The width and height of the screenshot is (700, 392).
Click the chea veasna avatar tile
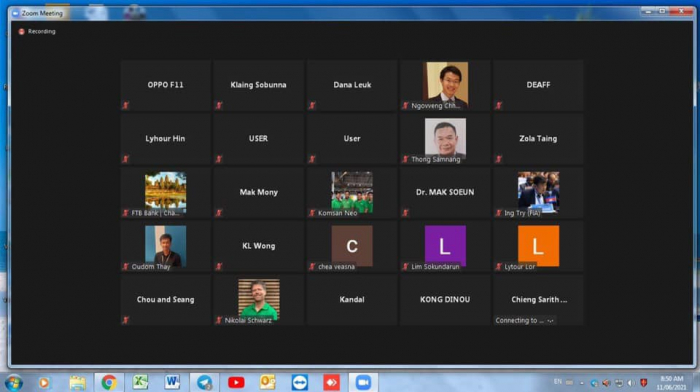[x=352, y=246]
